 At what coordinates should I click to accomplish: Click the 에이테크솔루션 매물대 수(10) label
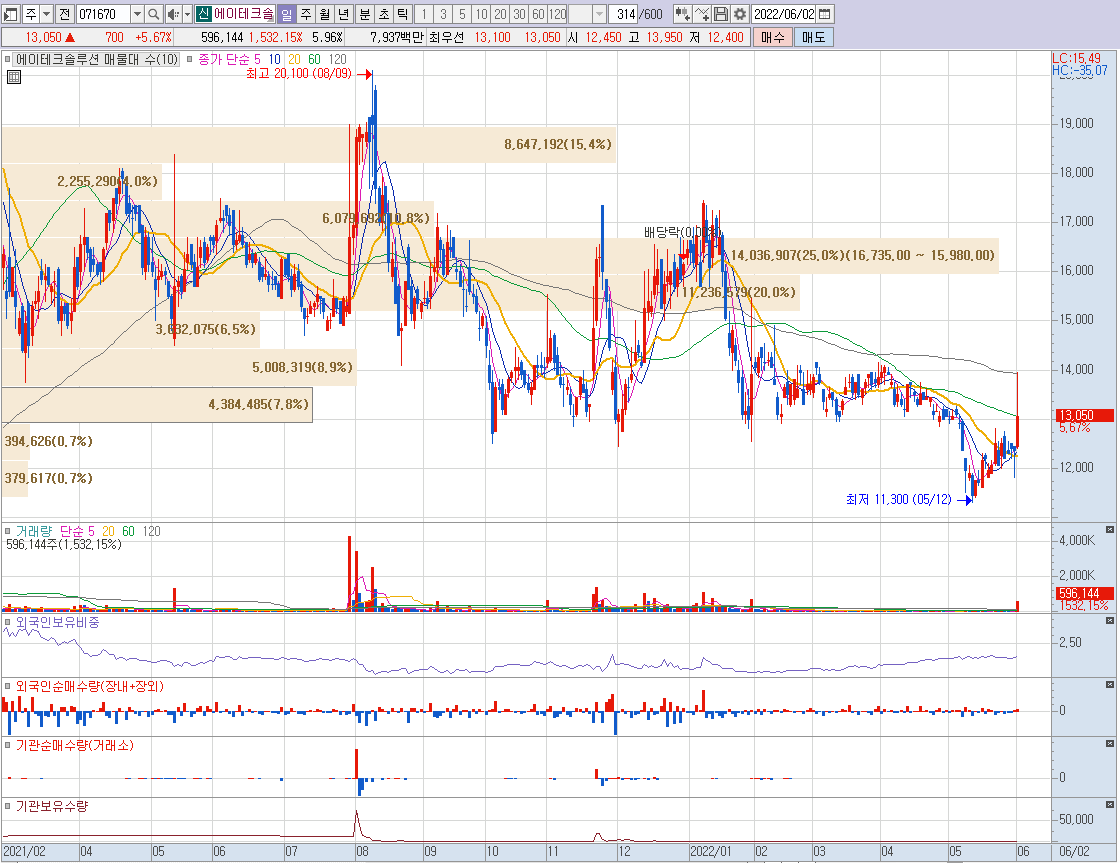pos(96,59)
